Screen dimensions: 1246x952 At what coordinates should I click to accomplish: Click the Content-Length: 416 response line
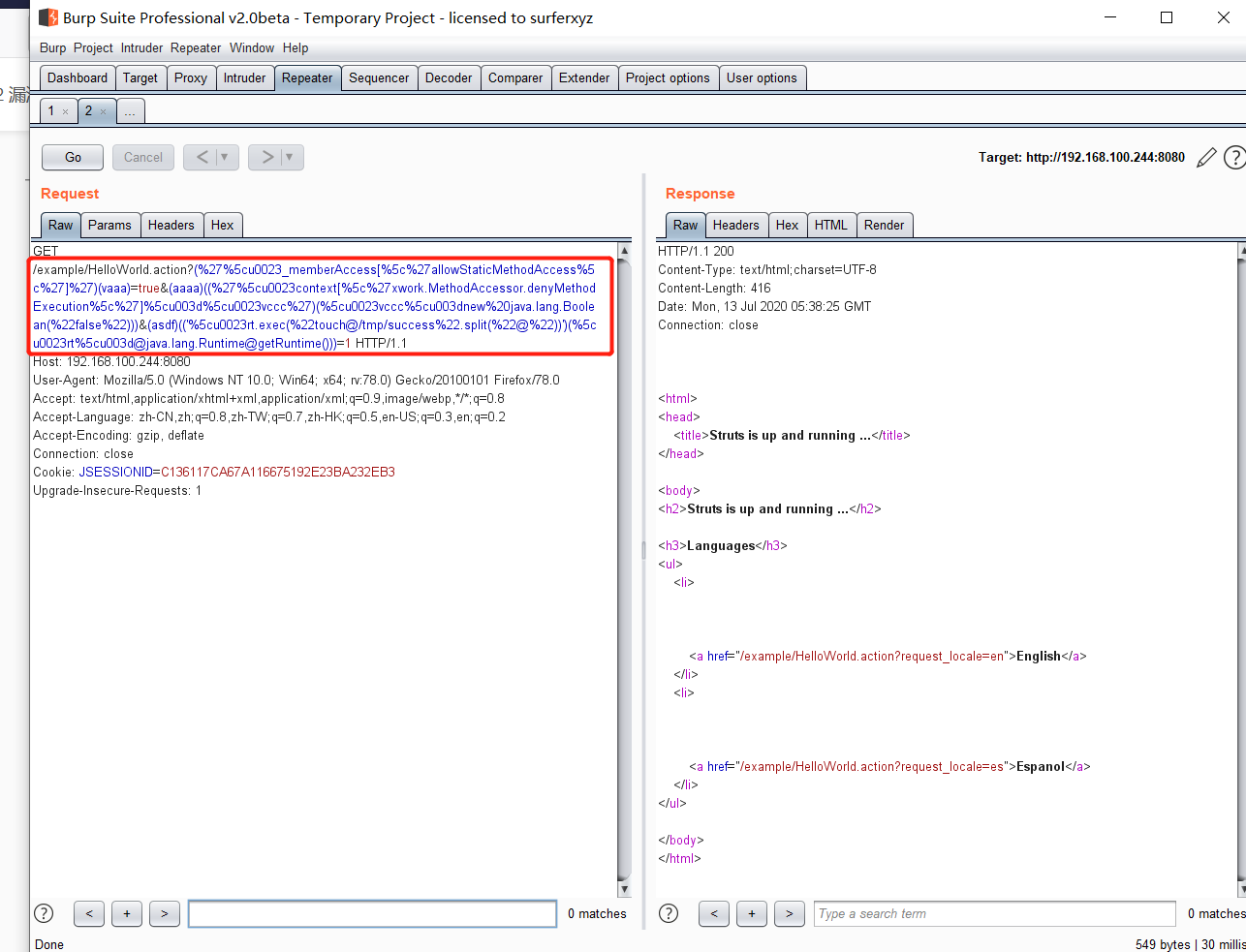[x=714, y=289]
